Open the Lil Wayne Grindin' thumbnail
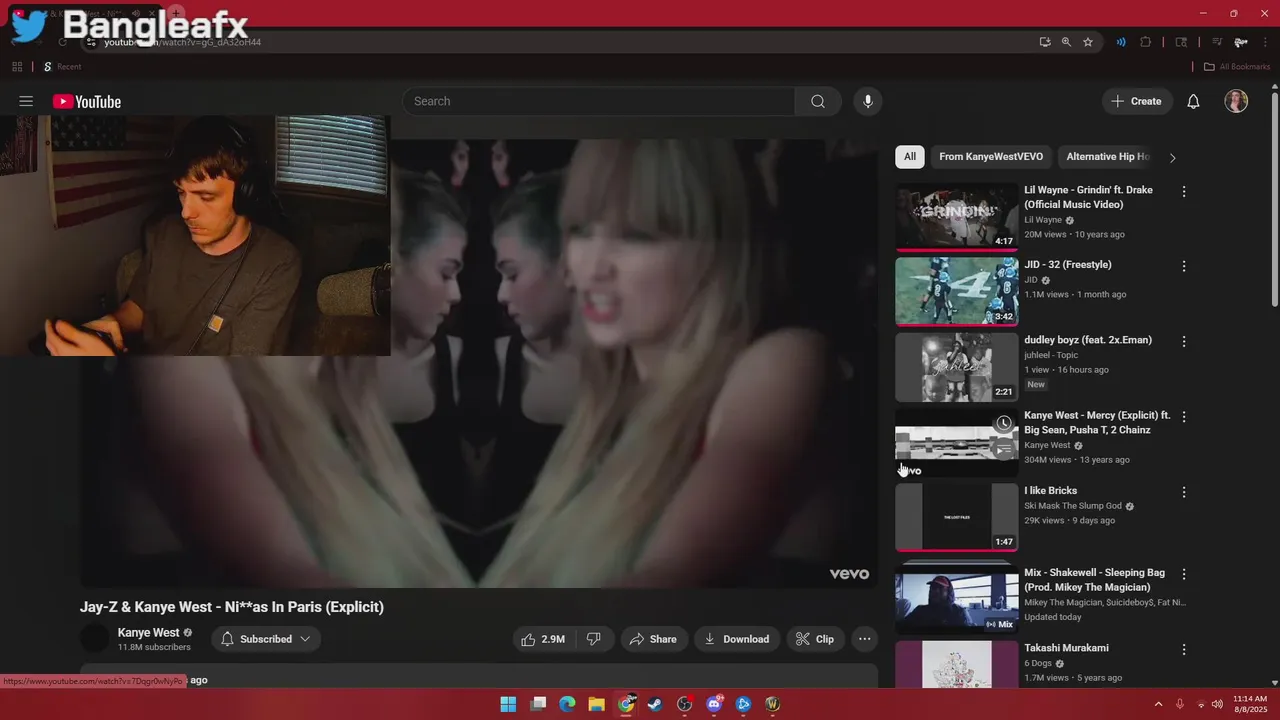This screenshot has width=1280, height=720. pos(957,216)
